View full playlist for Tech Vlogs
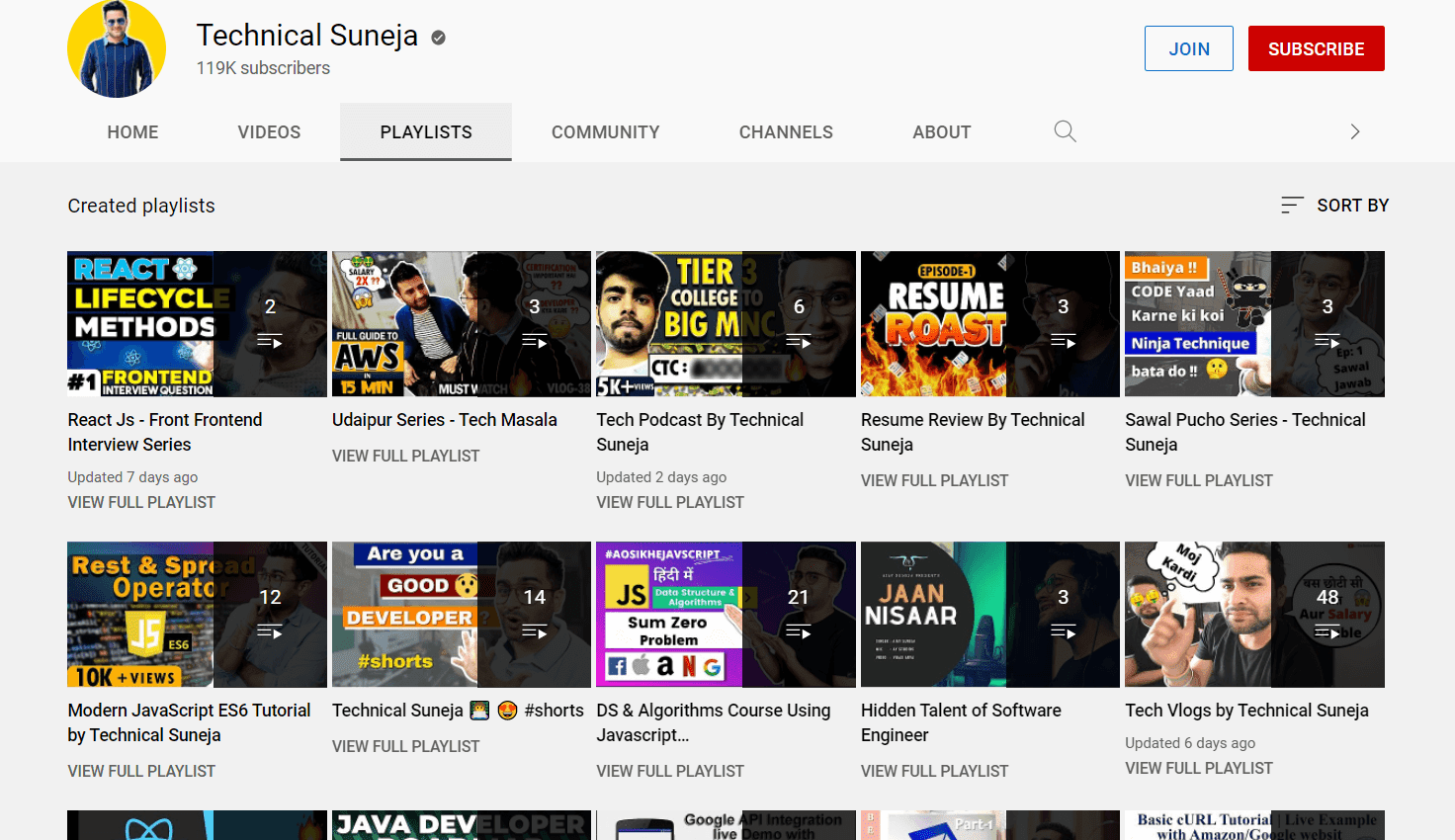The height and width of the screenshot is (840, 1455). pos(1199,768)
